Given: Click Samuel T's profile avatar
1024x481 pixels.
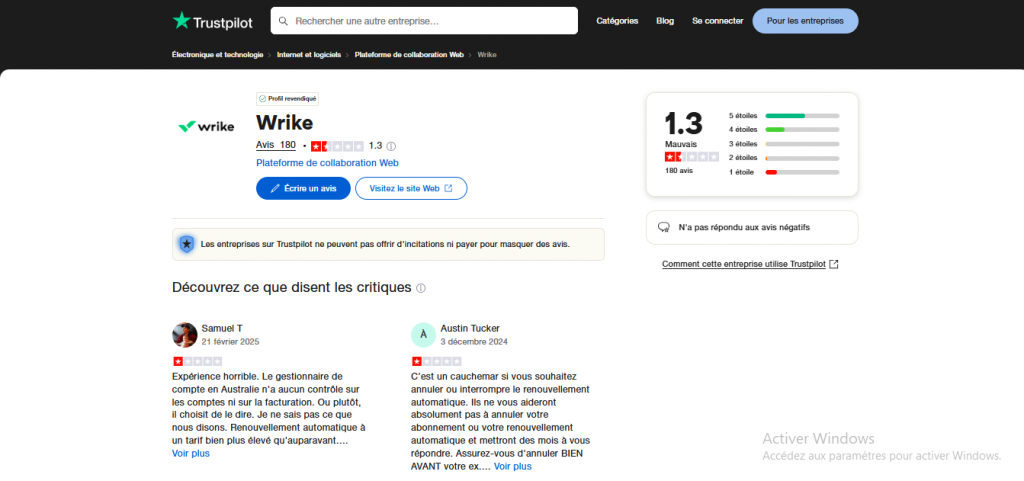Looking at the screenshot, I should tap(185, 335).
